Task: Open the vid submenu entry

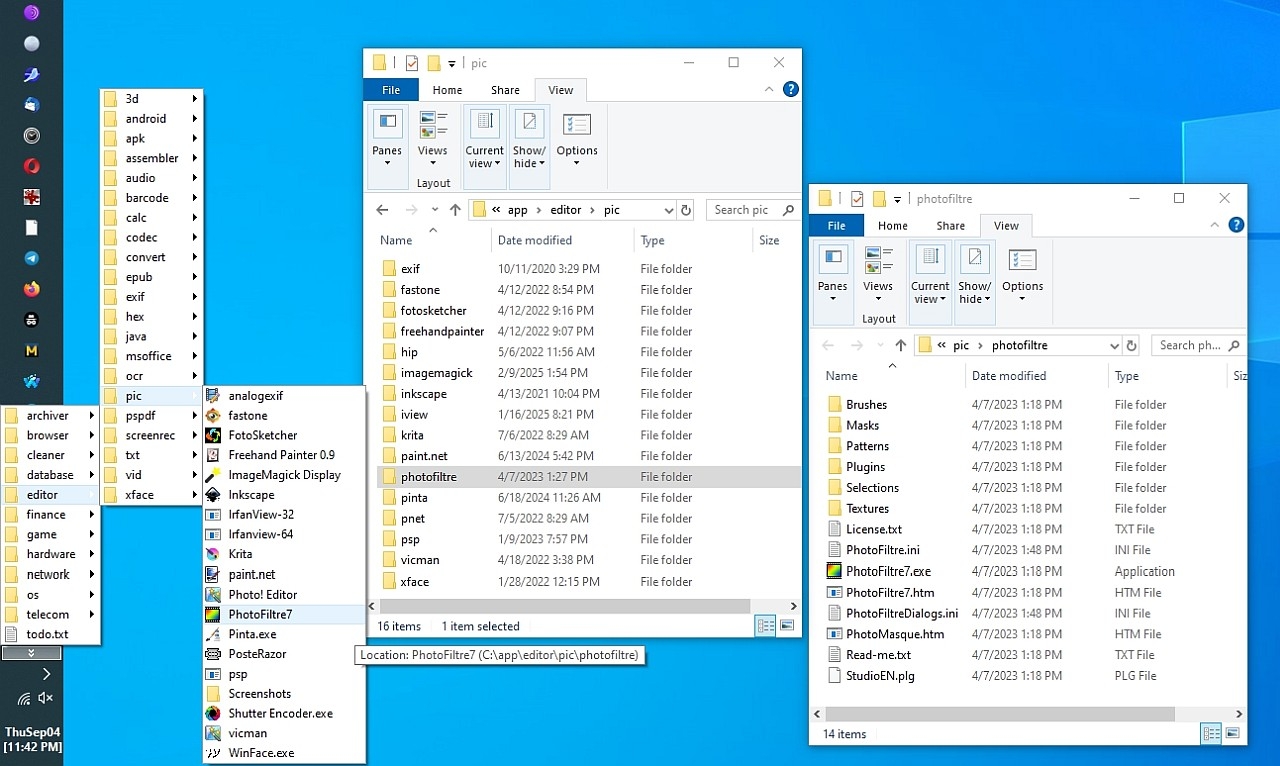Action: (152, 475)
